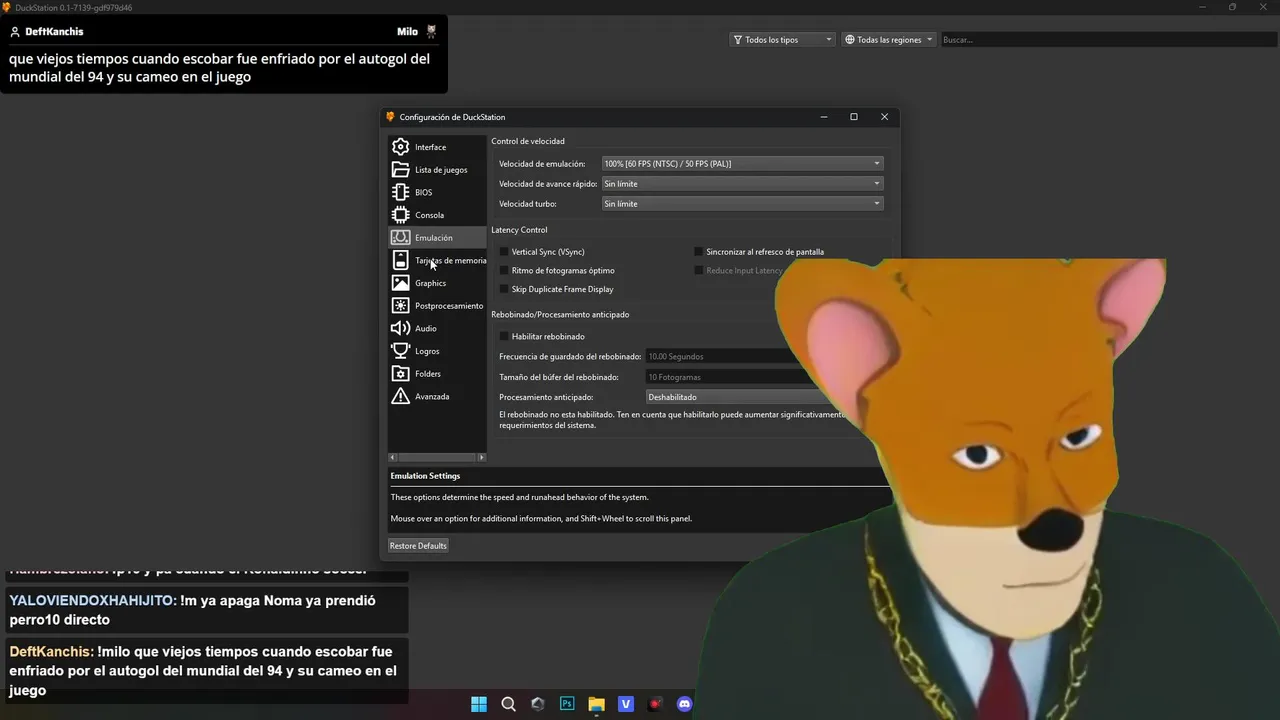Image resolution: width=1280 pixels, height=720 pixels.
Task: Open Velocidad de avance rápido dropdown
Action: (742, 184)
